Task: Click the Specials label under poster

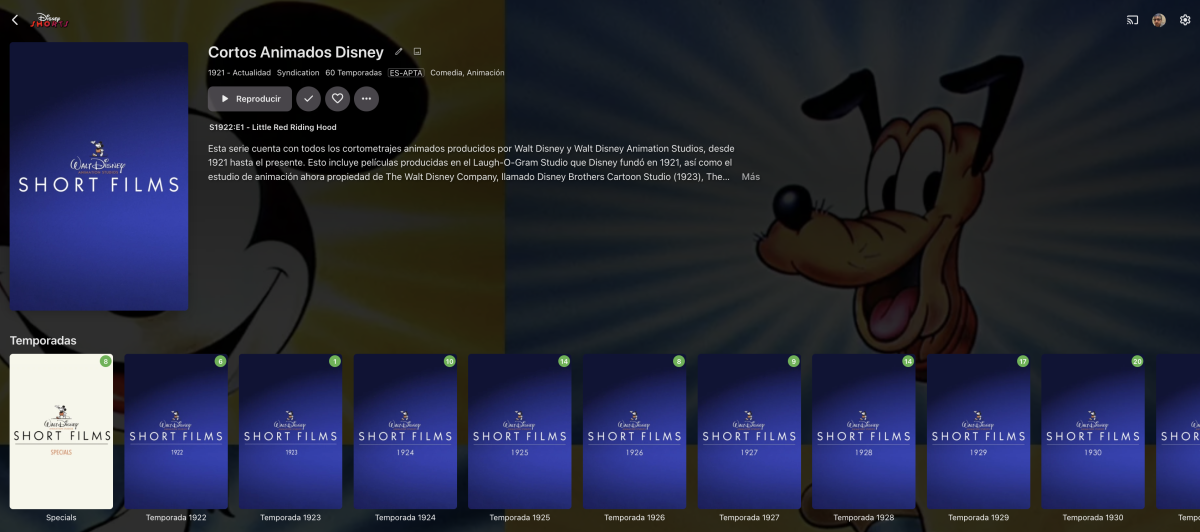Action: click(x=61, y=518)
